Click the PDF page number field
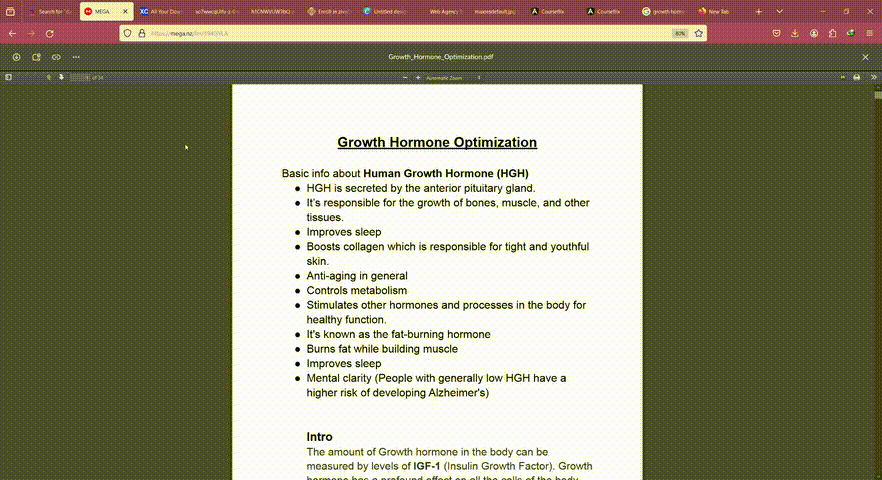 79,78
